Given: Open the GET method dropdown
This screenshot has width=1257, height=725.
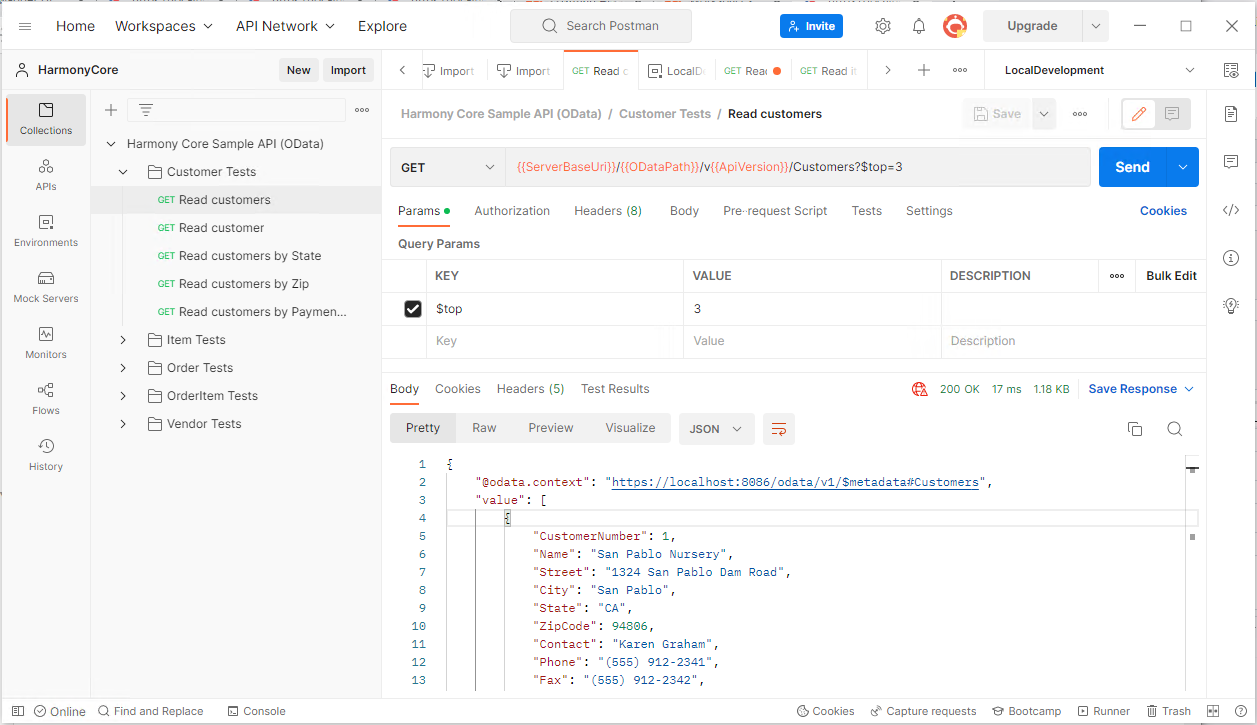Looking at the screenshot, I should click(447, 168).
